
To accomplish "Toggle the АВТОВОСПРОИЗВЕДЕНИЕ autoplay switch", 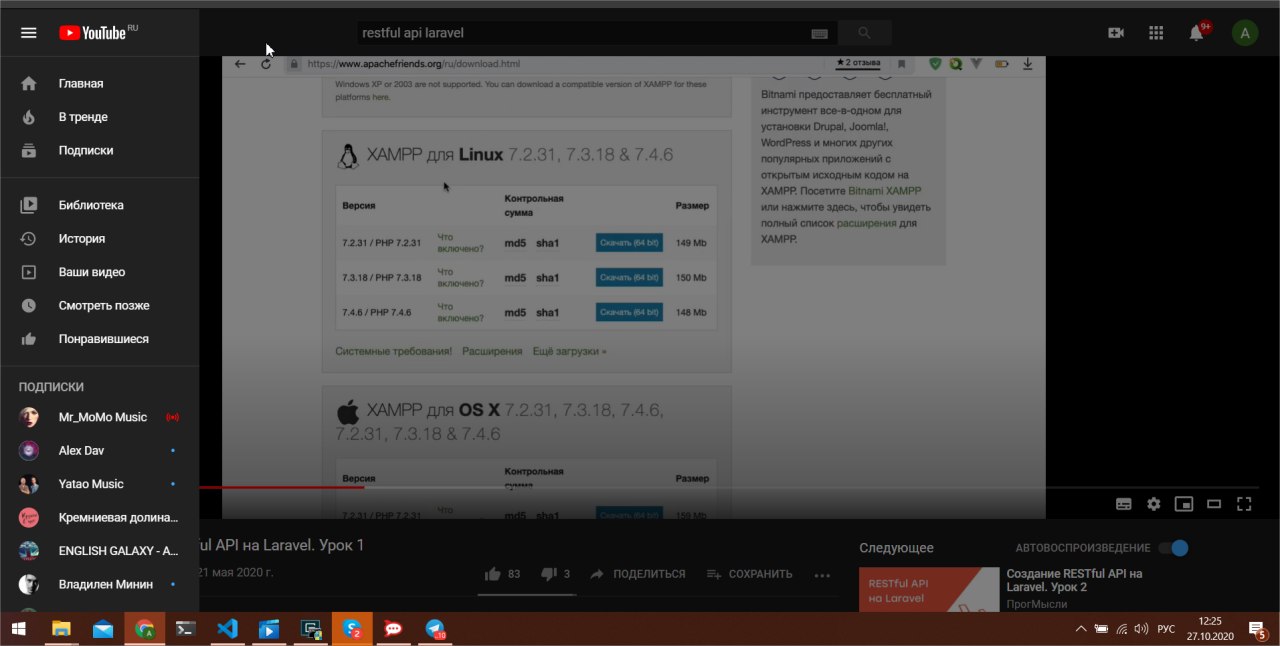I will (1173, 548).
